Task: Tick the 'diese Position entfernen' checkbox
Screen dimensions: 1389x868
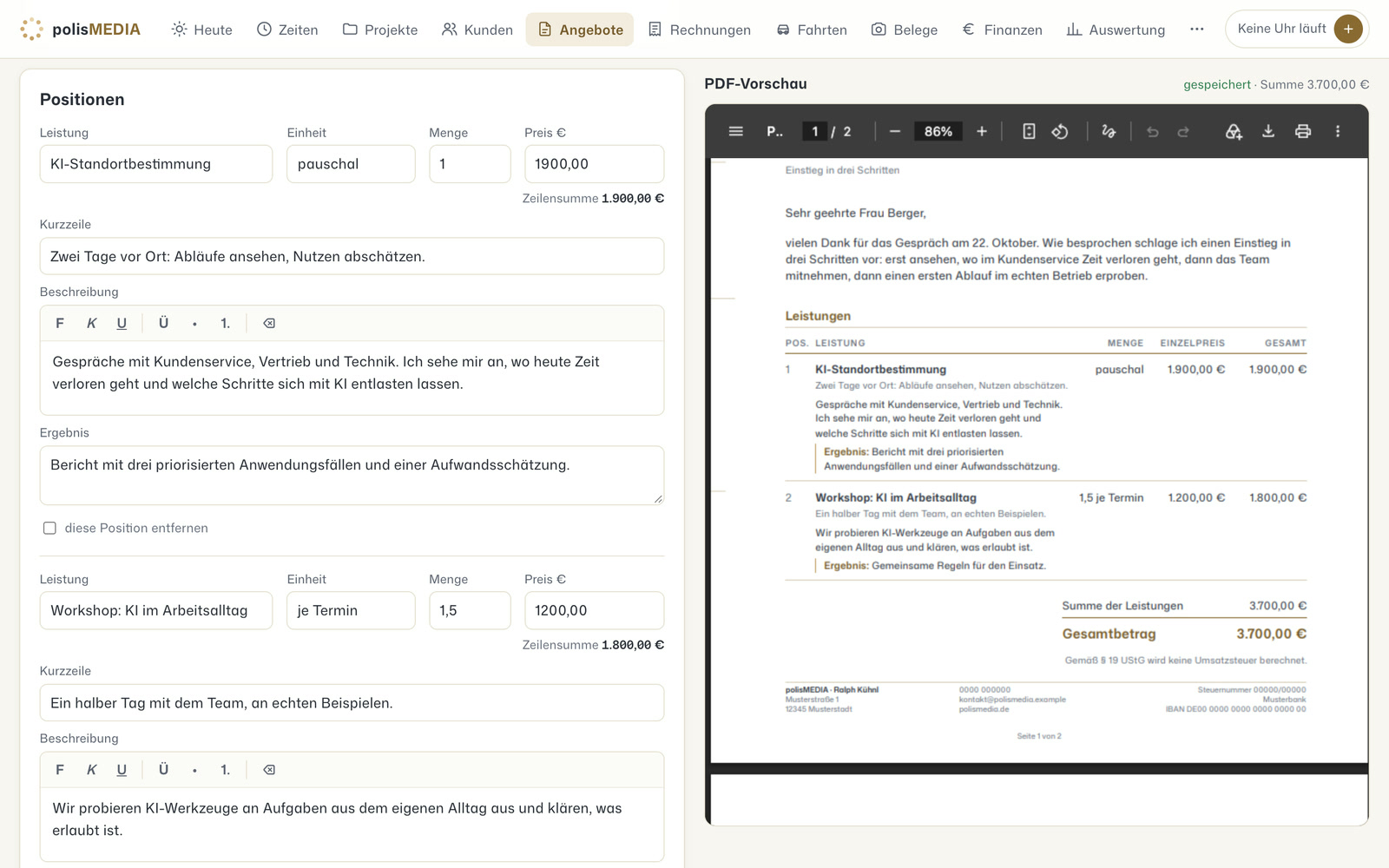Action: (49, 528)
